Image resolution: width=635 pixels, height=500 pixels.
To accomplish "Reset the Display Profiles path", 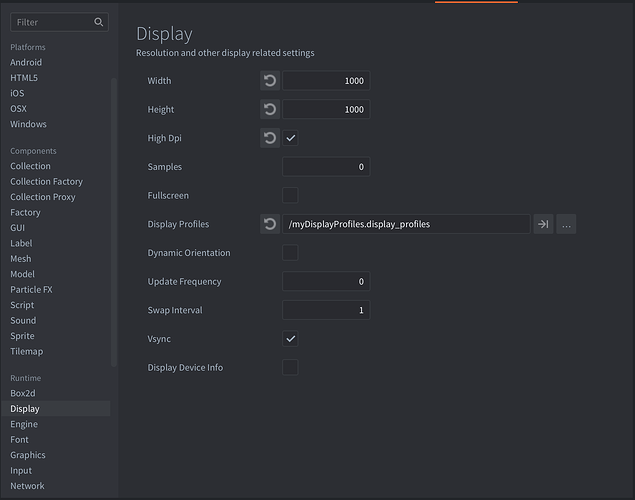I will 270,225.
